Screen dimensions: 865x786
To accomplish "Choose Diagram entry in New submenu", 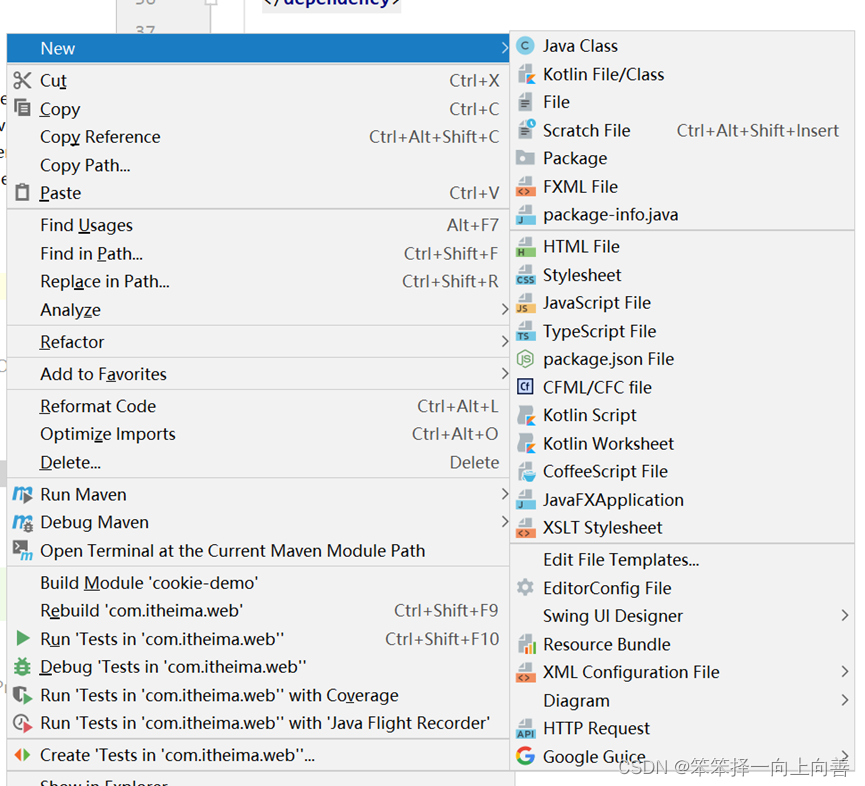I will 682,701.
